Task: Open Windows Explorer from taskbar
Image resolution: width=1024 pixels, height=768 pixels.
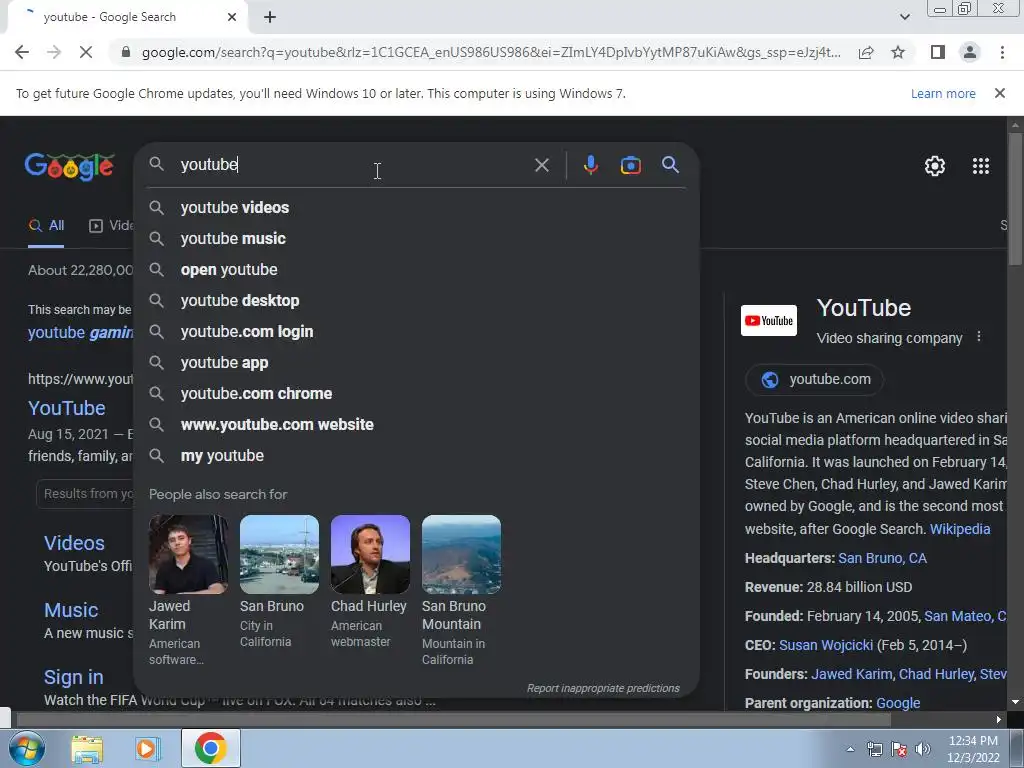Action: coord(87,748)
